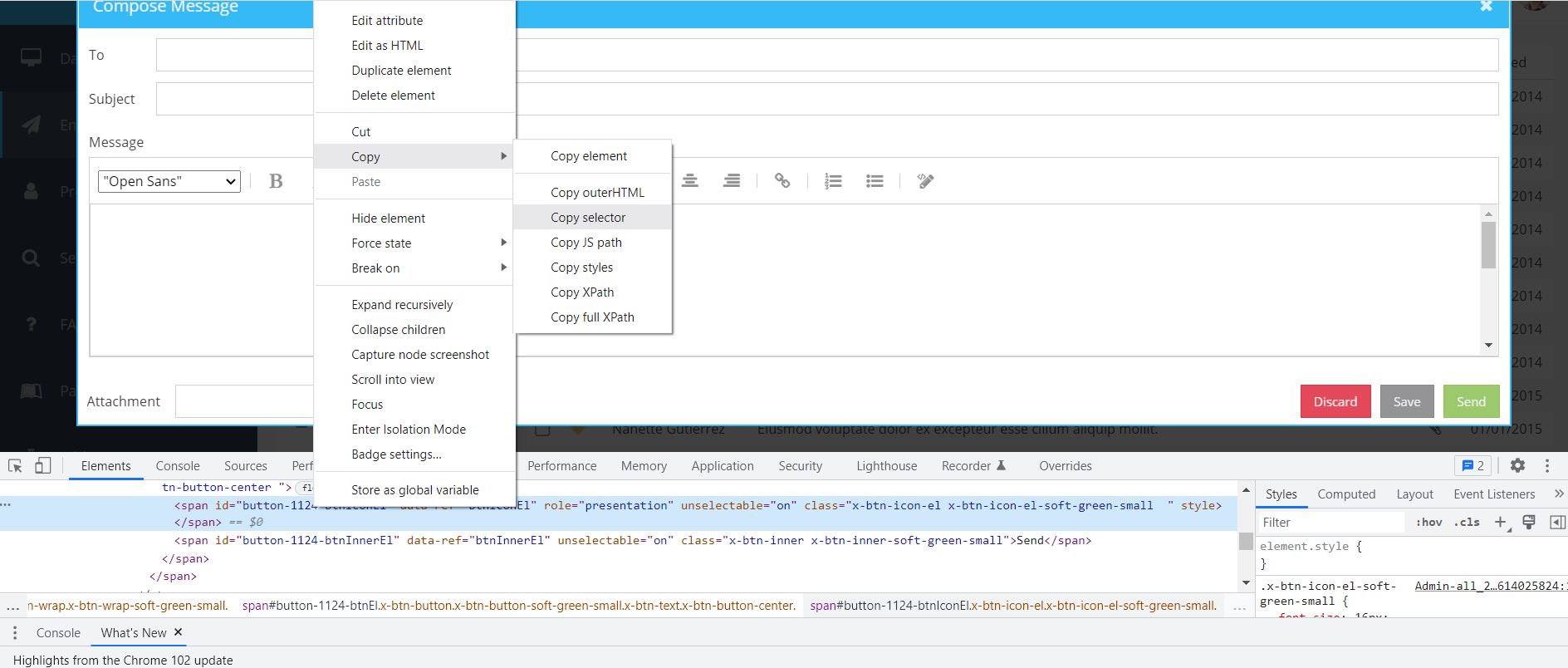Select Scroll into view menu item

(414, 380)
